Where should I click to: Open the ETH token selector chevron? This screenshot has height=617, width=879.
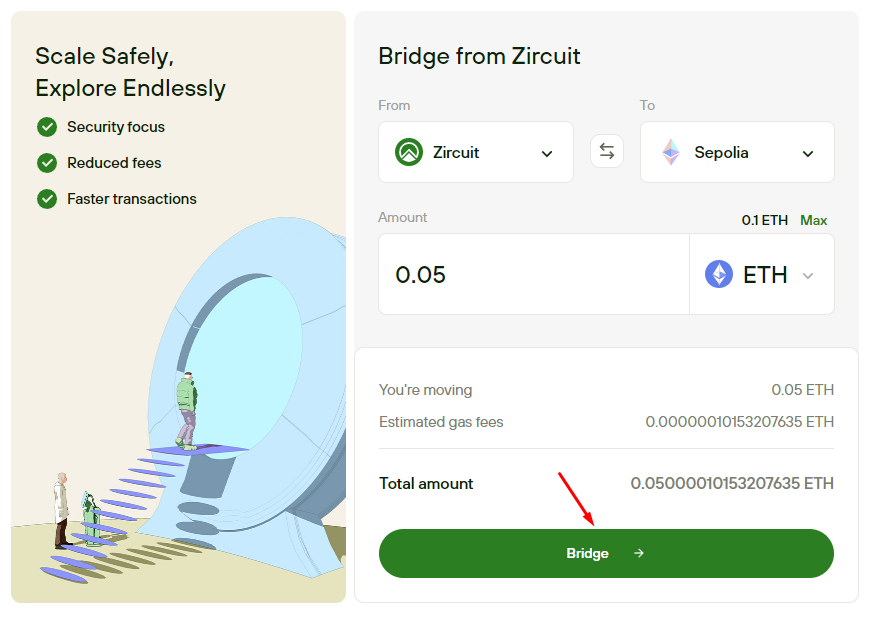point(808,275)
